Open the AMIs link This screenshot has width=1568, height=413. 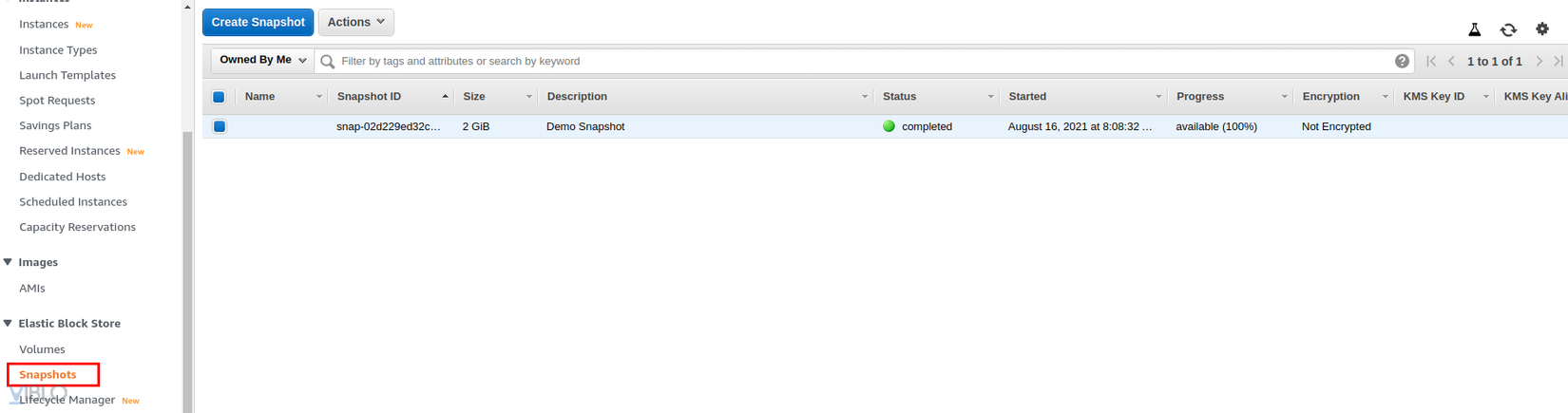(32, 288)
